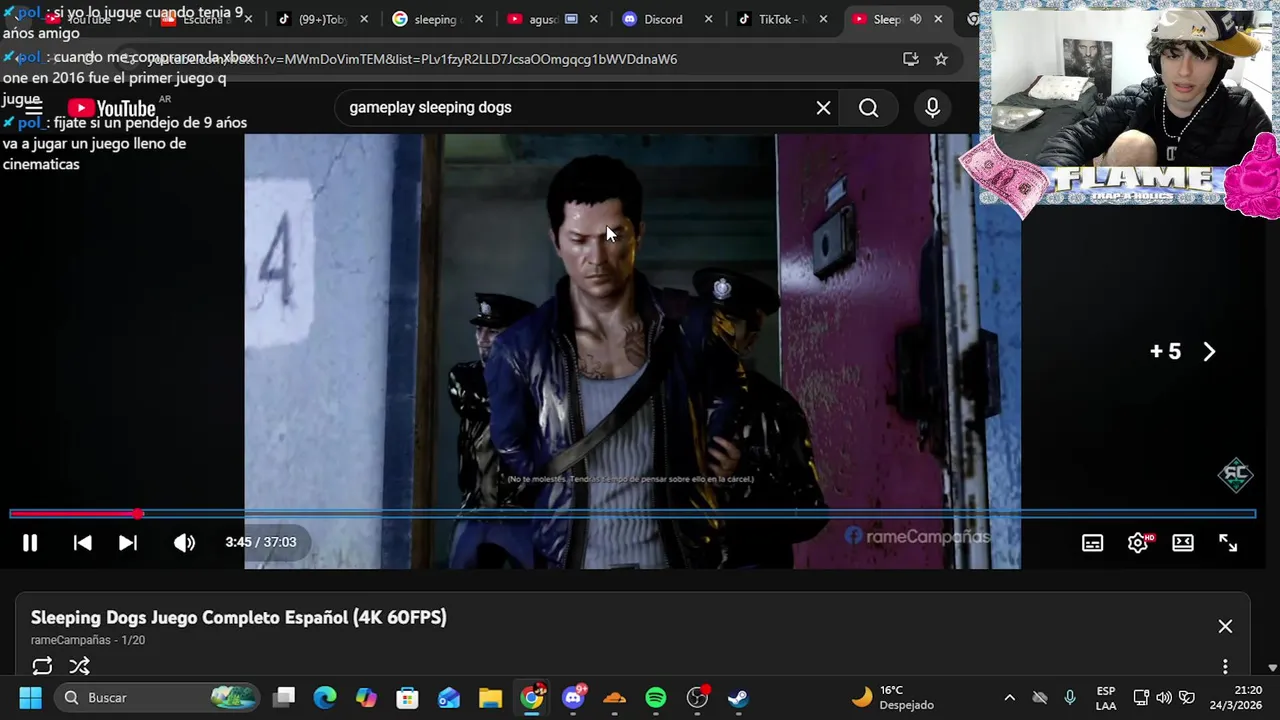Open Copilot from the taskbar

tap(366, 697)
